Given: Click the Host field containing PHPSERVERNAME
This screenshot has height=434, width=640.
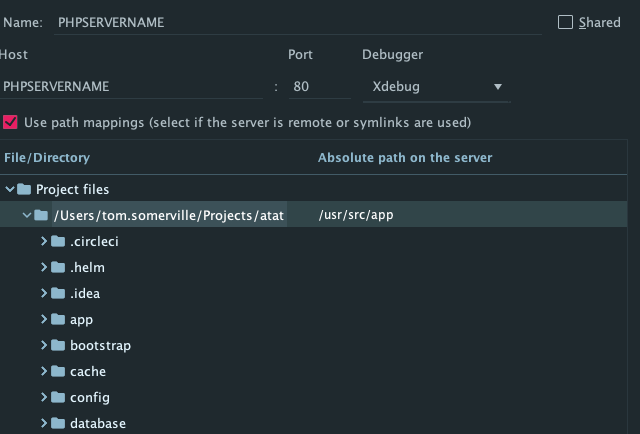Looking at the screenshot, I should 131,87.
